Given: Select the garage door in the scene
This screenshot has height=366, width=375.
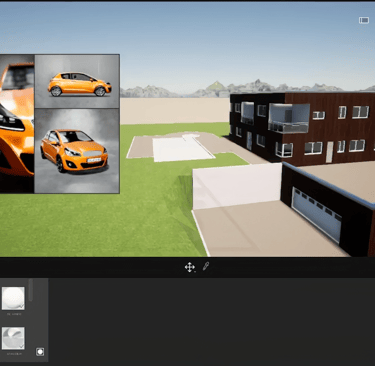Looking at the screenshot, I should [317, 214].
